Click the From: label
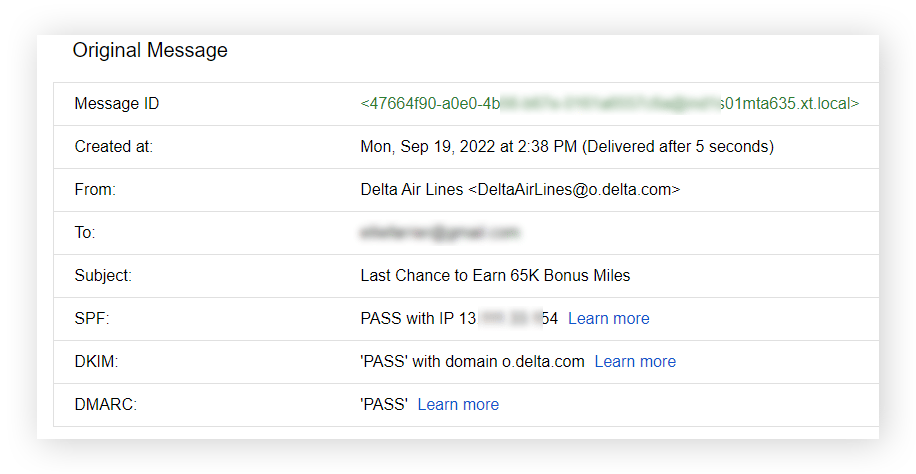916x474 pixels. pos(95,190)
